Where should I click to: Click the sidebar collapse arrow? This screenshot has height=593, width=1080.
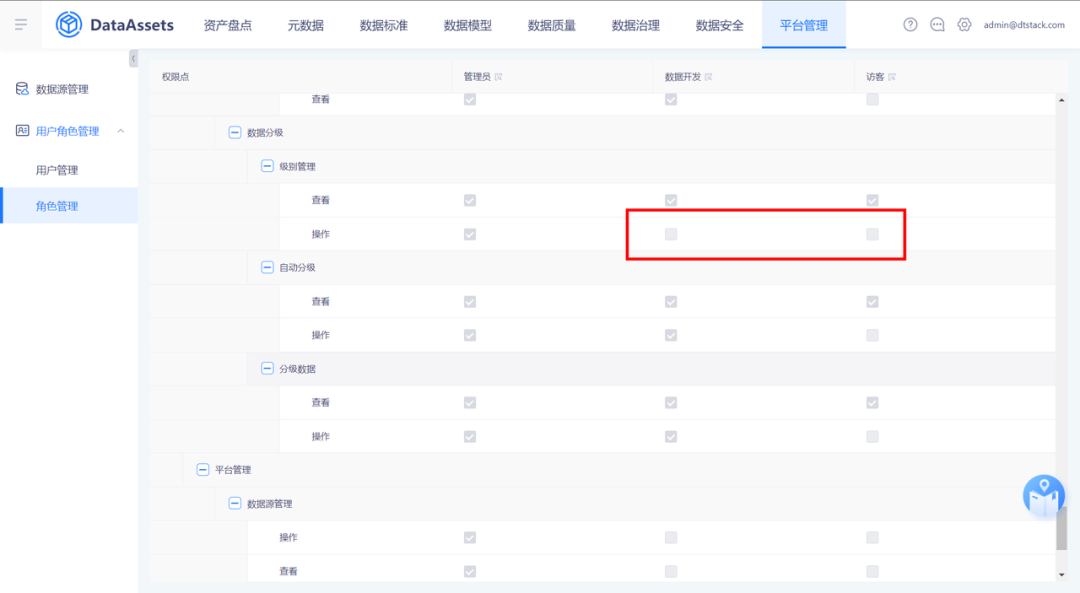(x=133, y=58)
